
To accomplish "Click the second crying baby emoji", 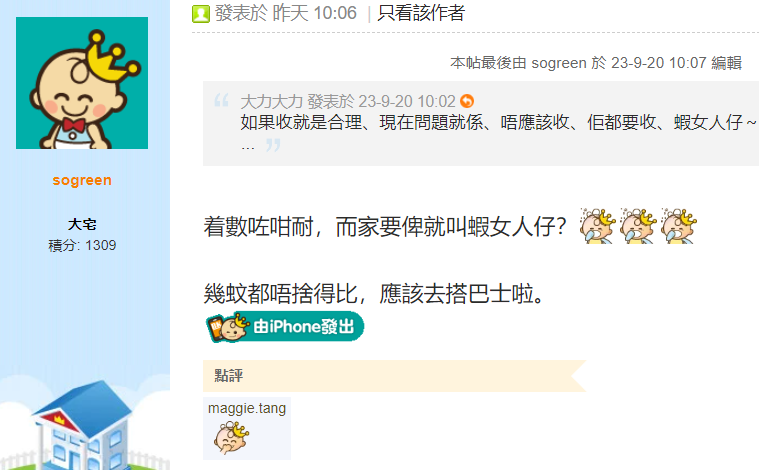I will (x=638, y=226).
